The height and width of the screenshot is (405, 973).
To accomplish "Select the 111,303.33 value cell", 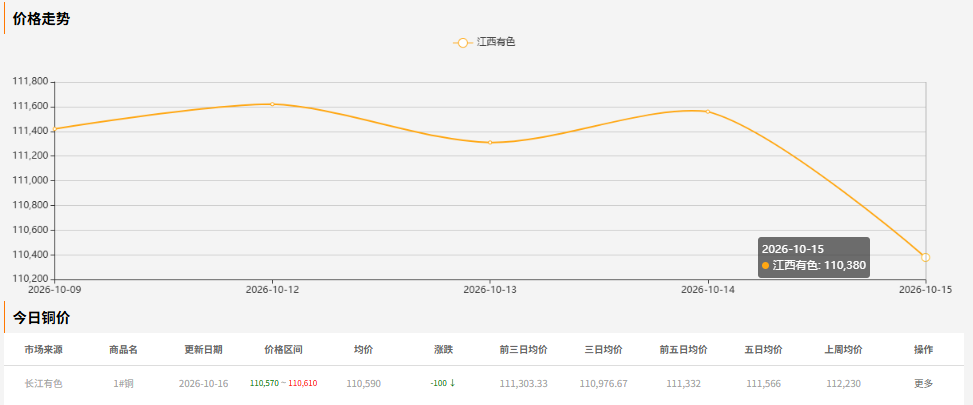I will (x=524, y=384).
